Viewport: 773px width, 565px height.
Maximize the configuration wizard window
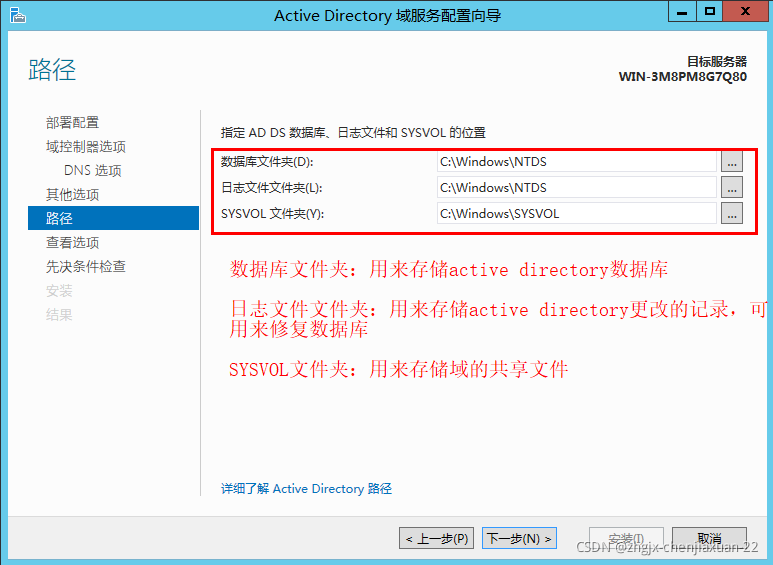(x=710, y=11)
